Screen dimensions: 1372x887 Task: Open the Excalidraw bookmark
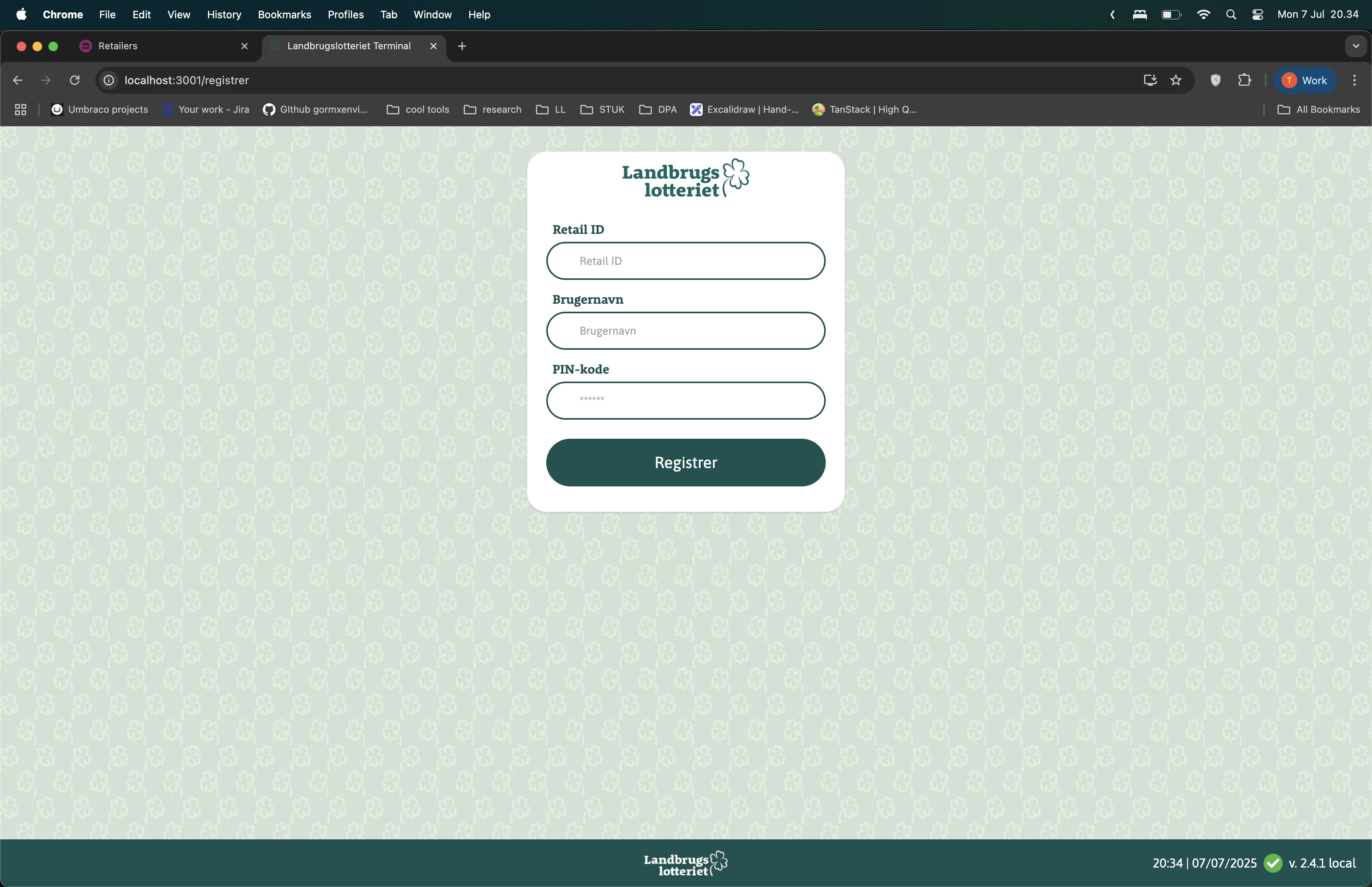[x=744, y=110]
